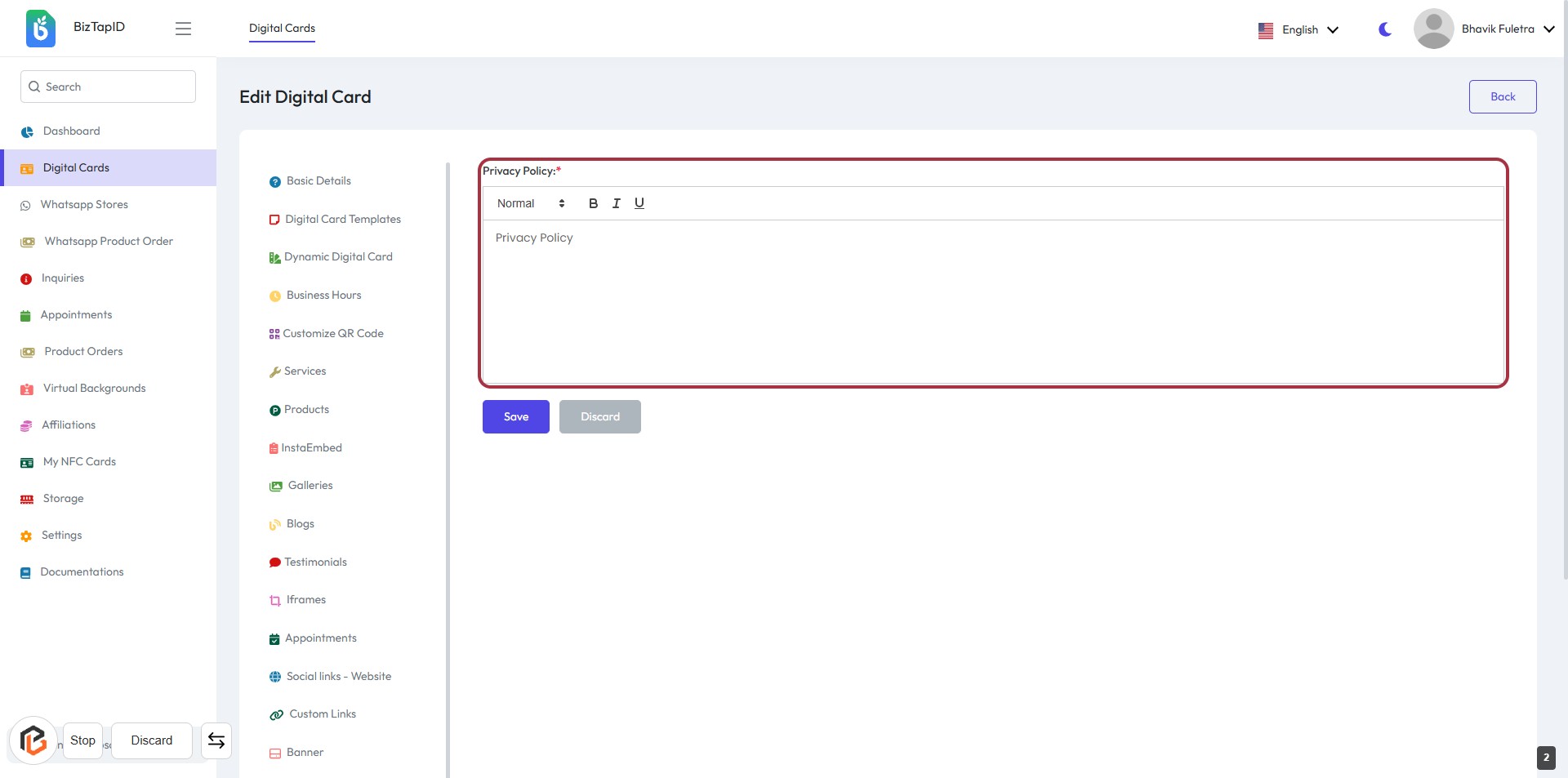Viewport: 1568px width, 778px height.
Task: Toggle dark mode moon icon
Action: click(x=1384, y=29)
